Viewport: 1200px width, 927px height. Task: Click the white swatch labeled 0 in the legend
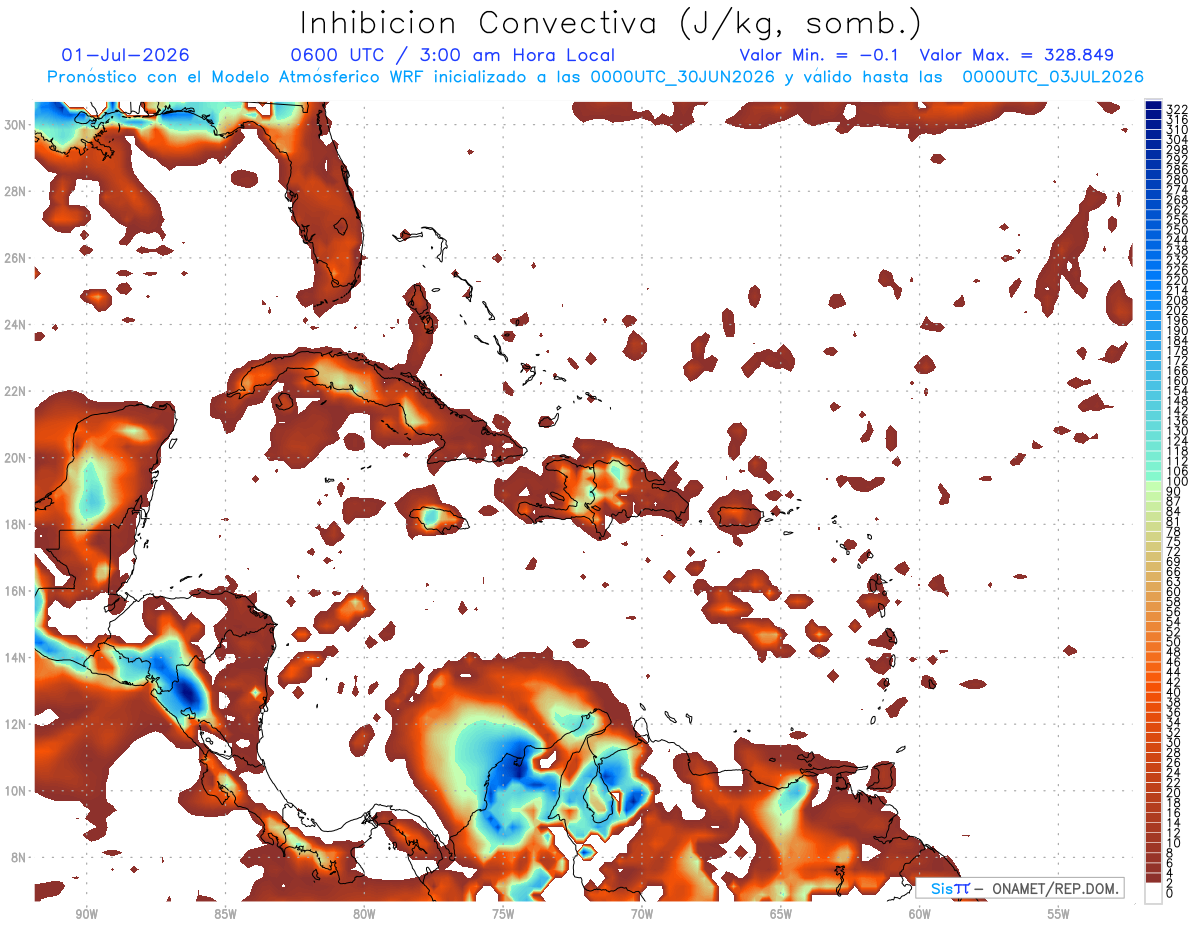tap(1154, 892)
